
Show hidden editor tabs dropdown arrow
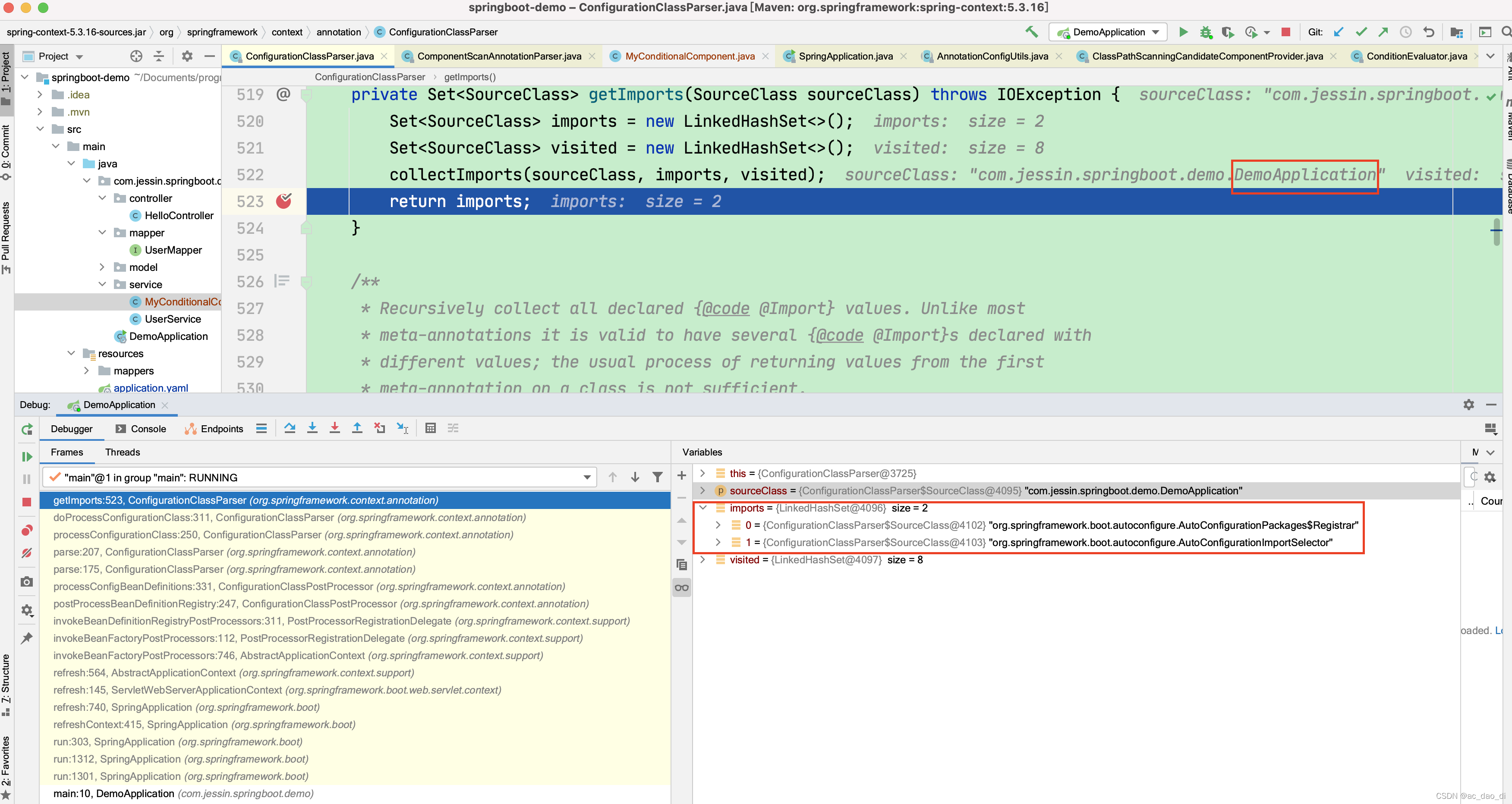(x=1490, y=56)
